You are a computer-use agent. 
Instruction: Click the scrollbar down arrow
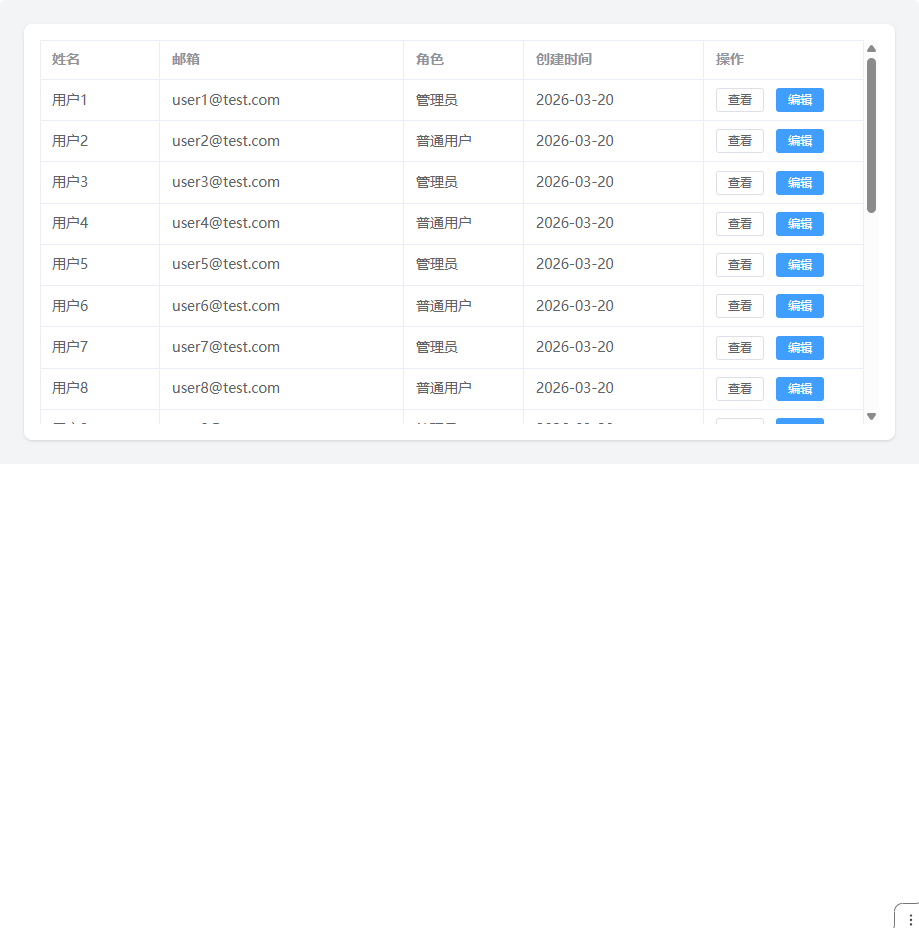pyautogui.click(x=871, y=416)
